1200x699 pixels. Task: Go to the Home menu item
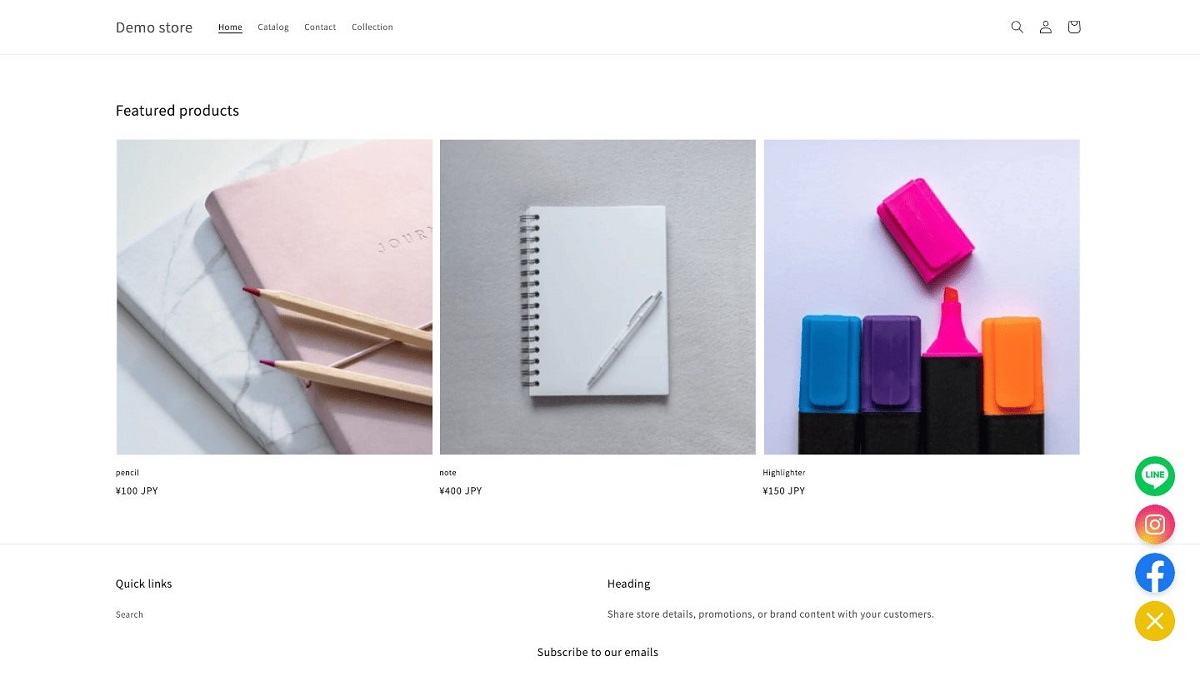[230, 27]
